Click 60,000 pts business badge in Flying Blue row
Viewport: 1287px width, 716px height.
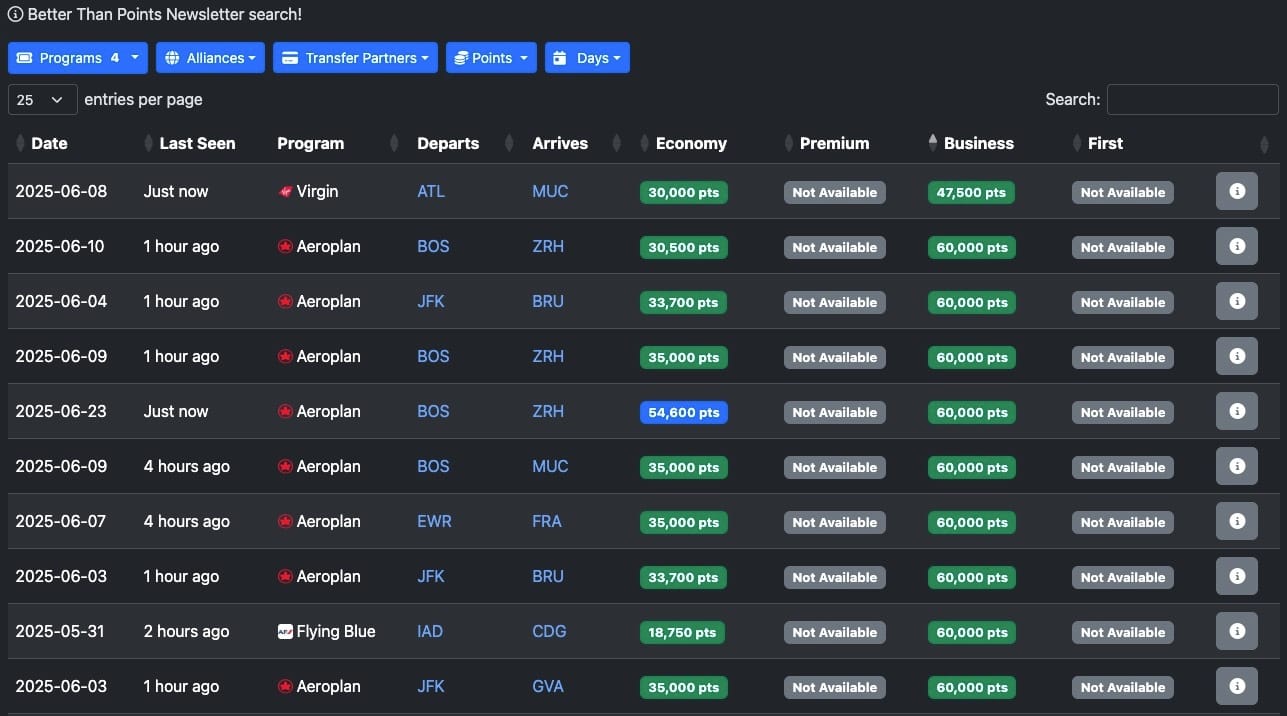click(x=972, y=632)
